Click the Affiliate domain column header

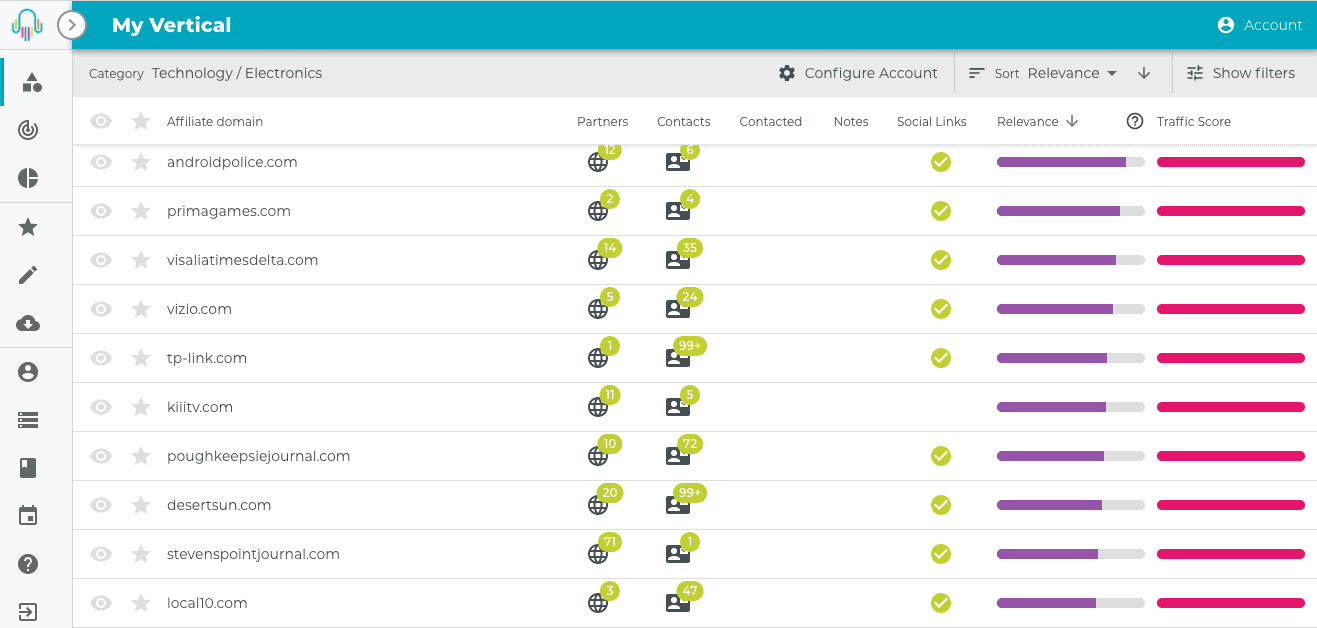point(215,121)
